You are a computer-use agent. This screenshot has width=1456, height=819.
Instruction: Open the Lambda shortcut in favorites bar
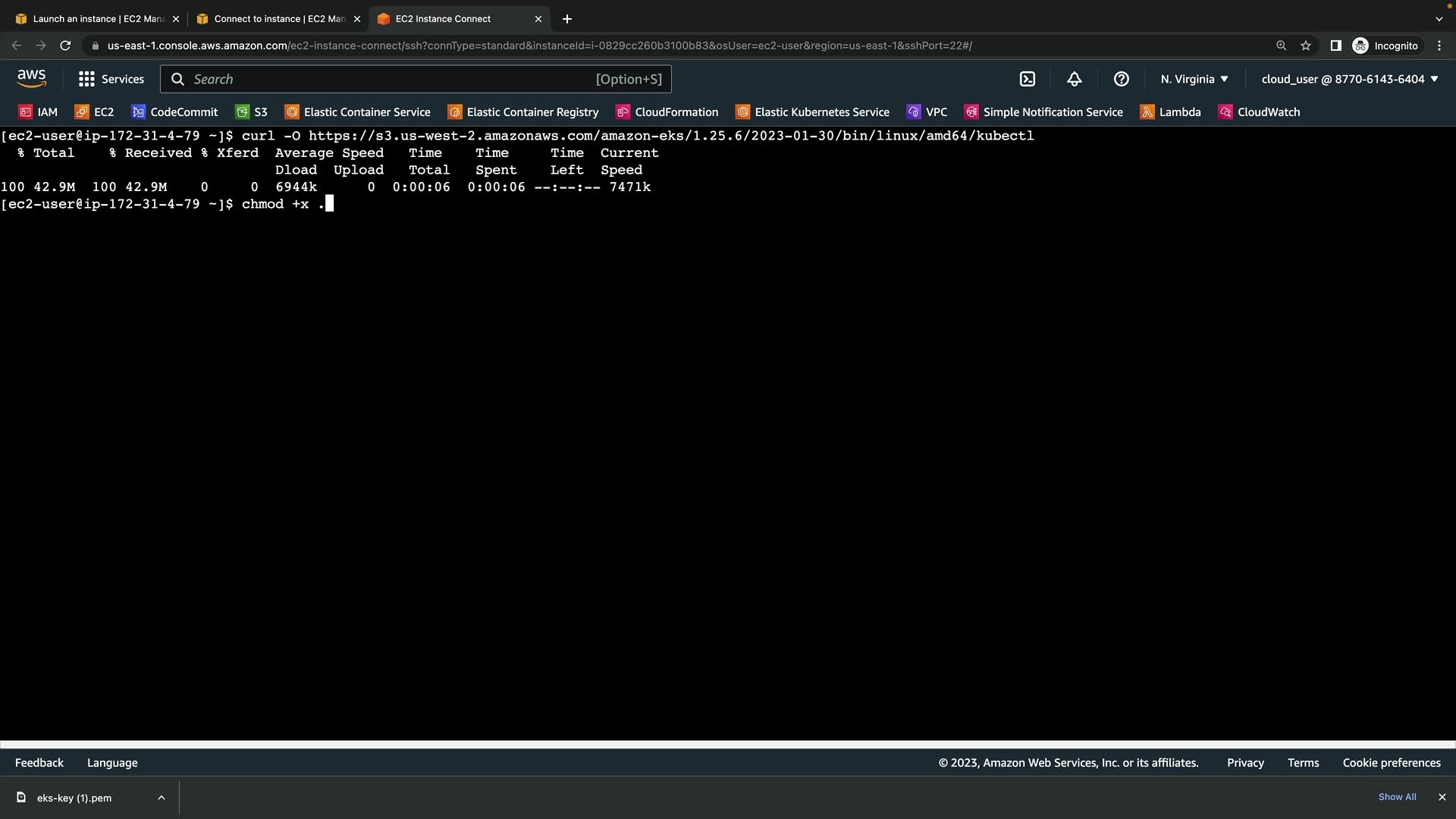click(x=1171, y=112)
